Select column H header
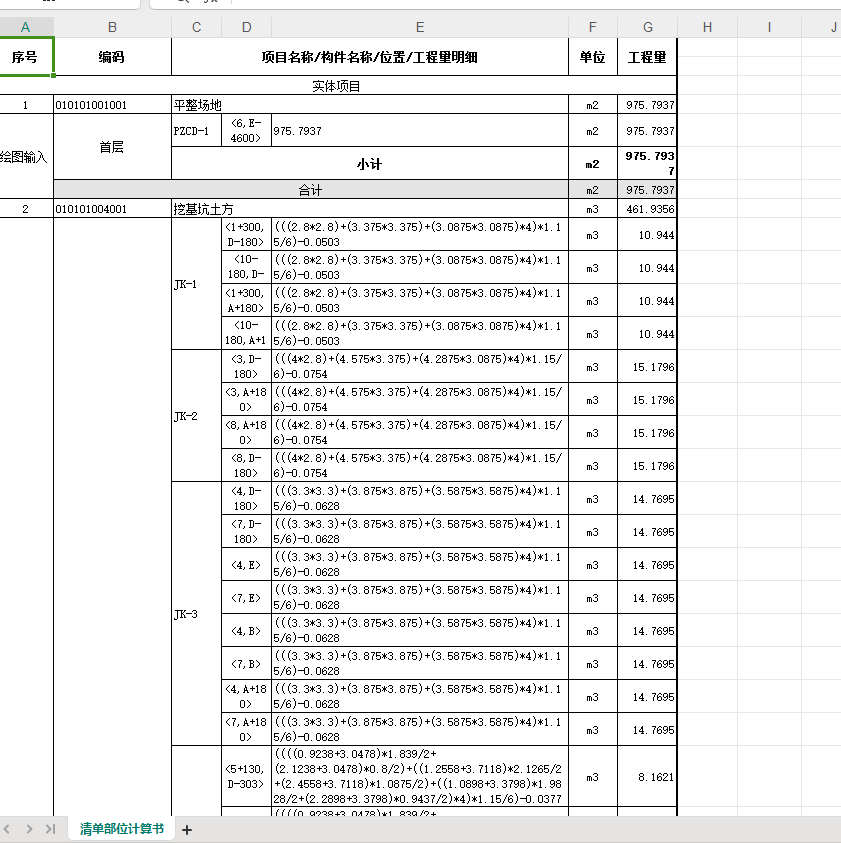Viewport: 841px width, 843px height. [708, 27]
